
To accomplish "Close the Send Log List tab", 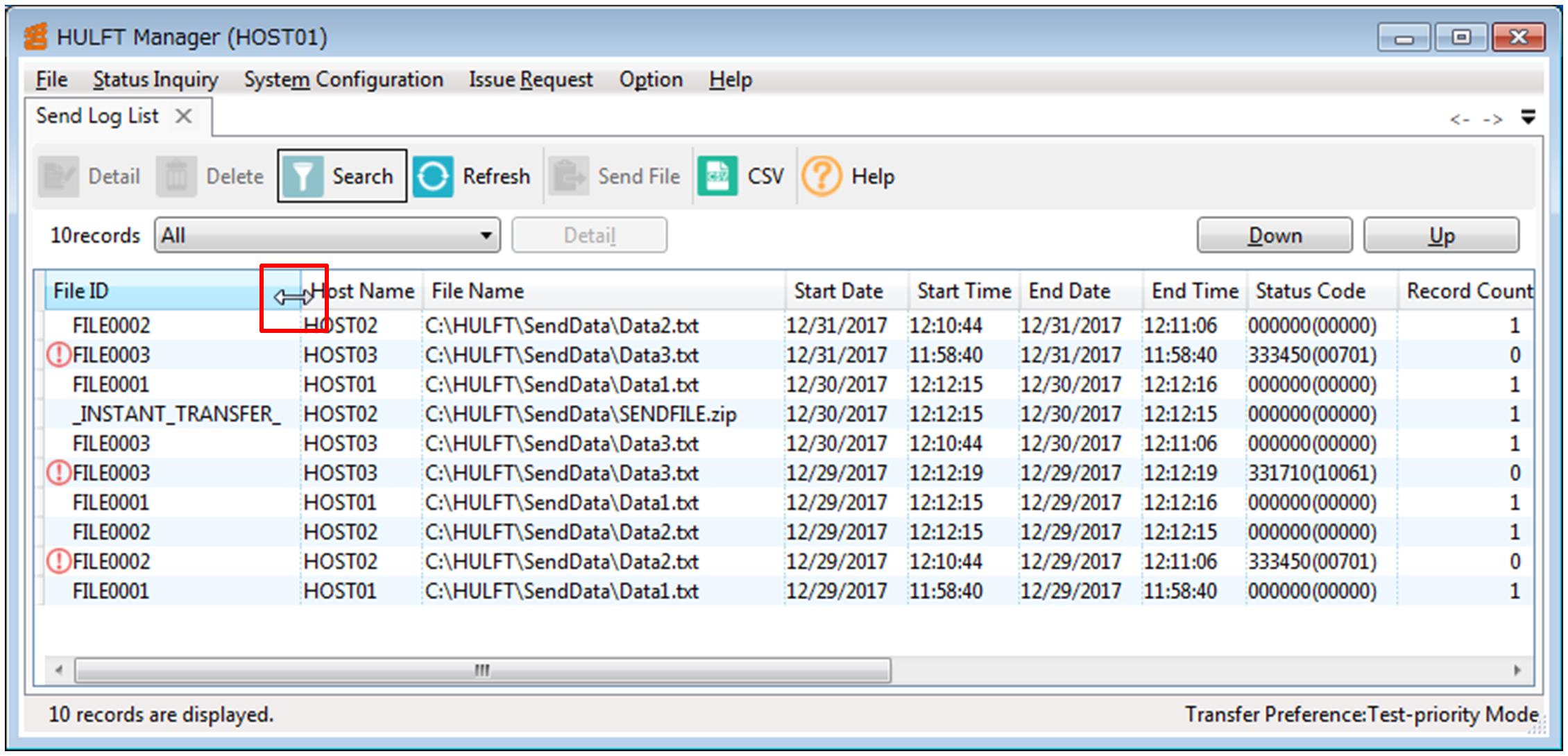I will pyautogui.click(x=183, y=116).
